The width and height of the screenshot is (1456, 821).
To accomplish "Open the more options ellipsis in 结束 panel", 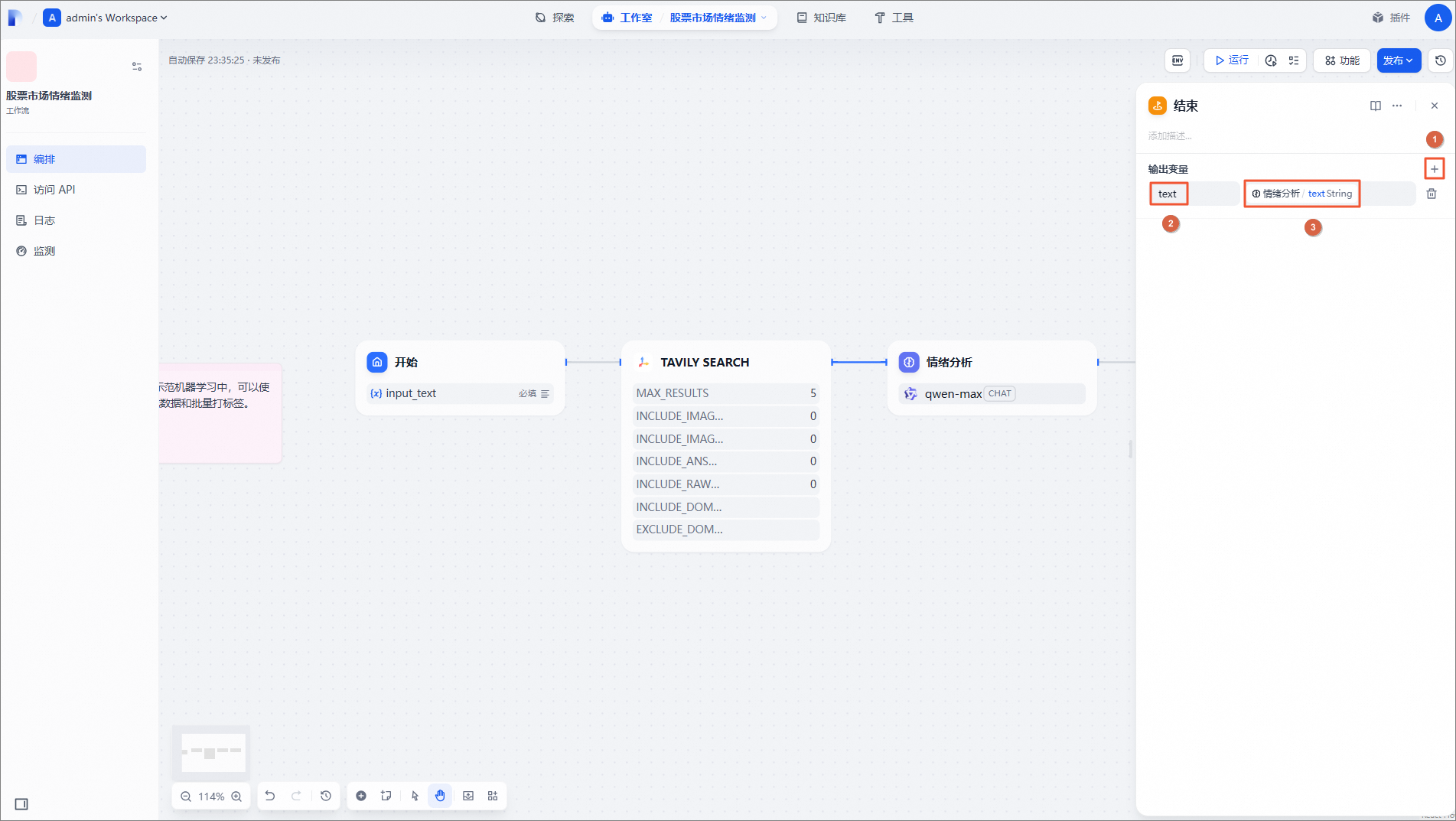I will [x=1397, y=106].
